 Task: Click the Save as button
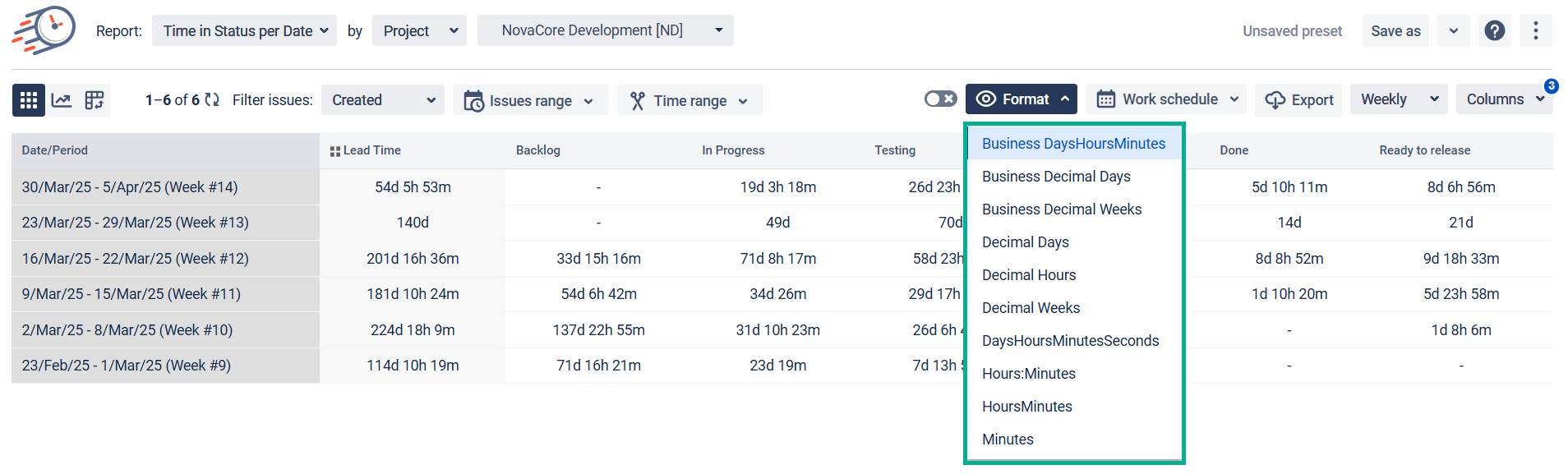point(1395,31)
